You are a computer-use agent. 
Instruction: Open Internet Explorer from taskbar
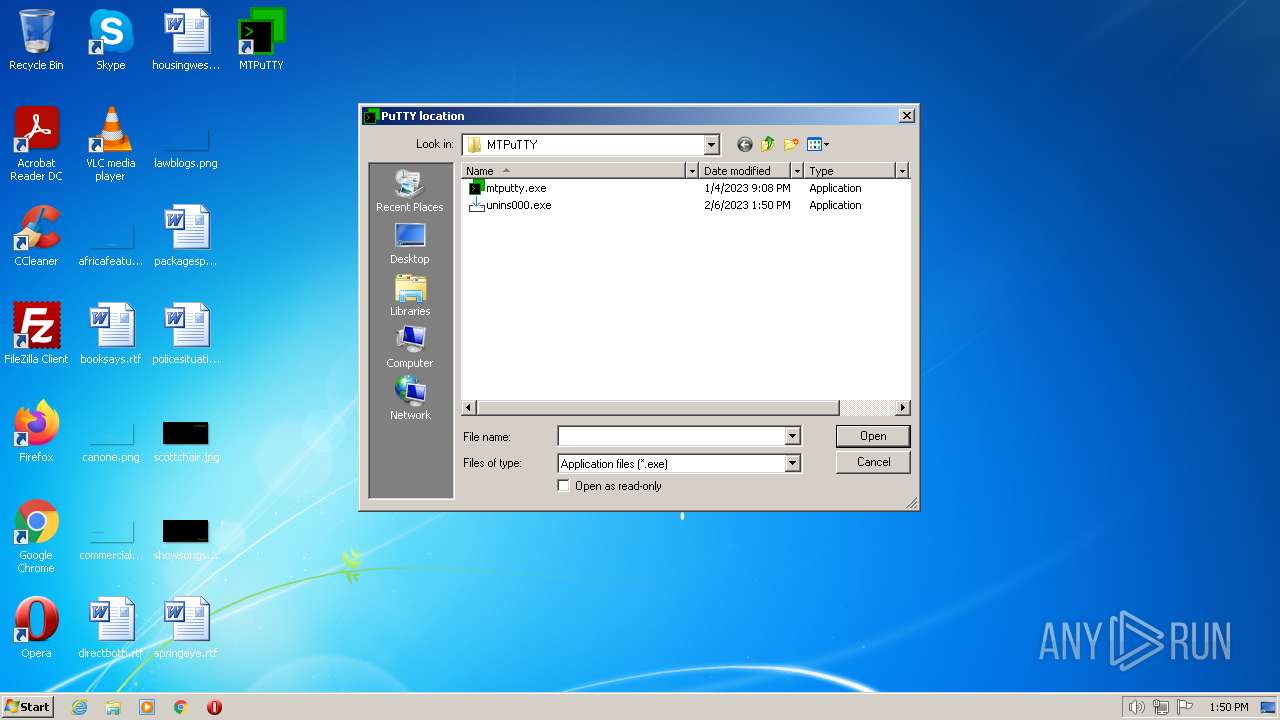pos(79,707)
